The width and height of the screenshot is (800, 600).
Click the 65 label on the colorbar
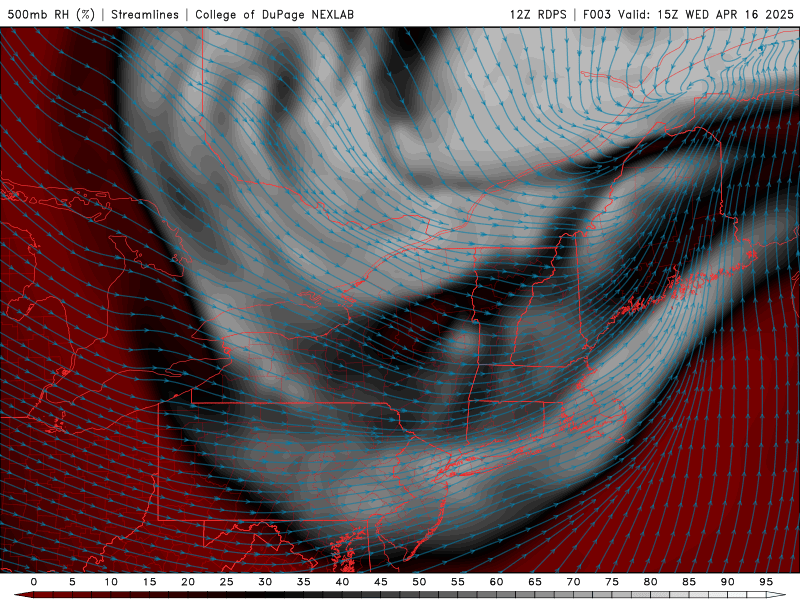(535, 582)
